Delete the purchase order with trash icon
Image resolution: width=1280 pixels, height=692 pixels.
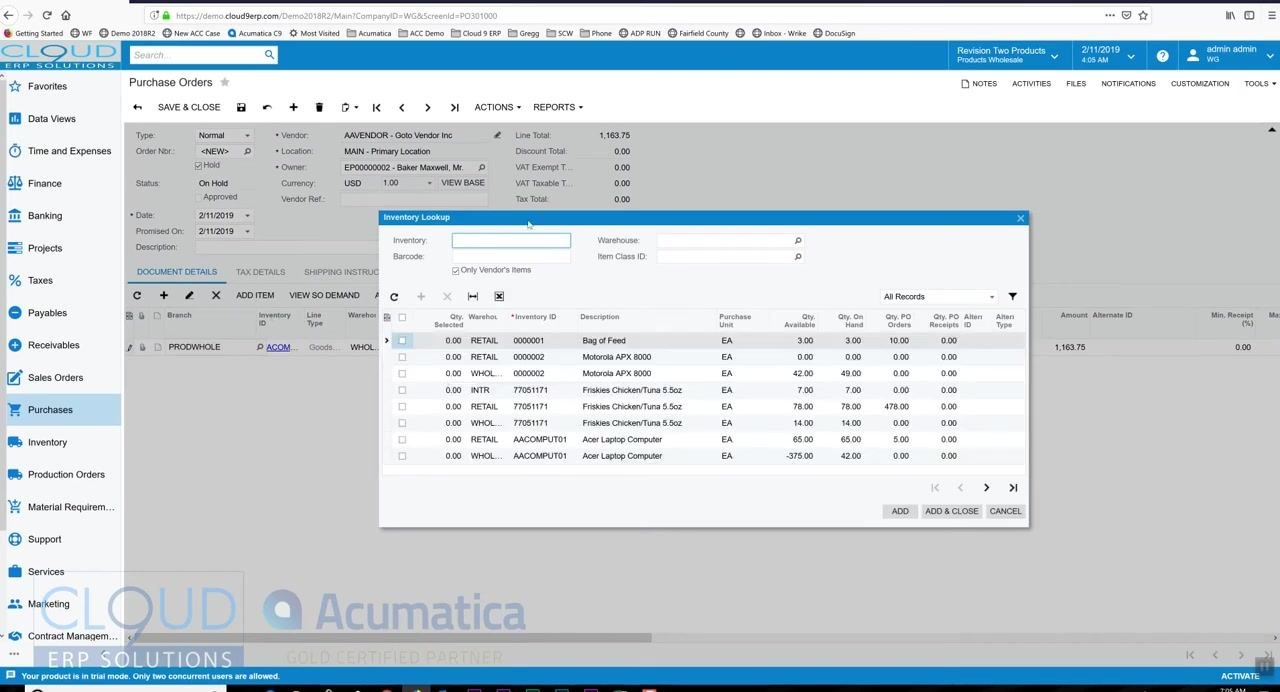click(x=319, y=108)
